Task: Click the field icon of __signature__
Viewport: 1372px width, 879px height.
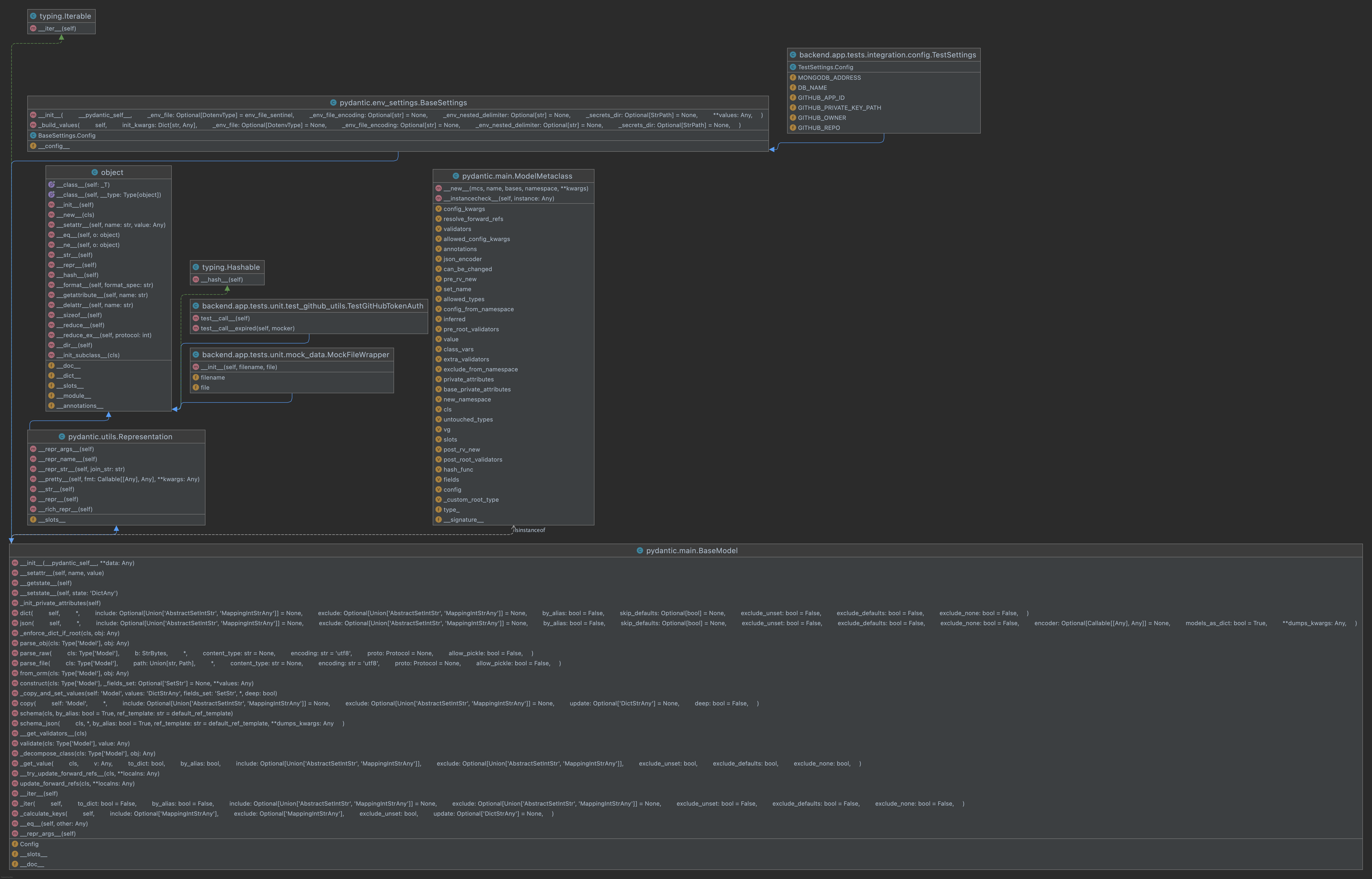Action: 439,520
